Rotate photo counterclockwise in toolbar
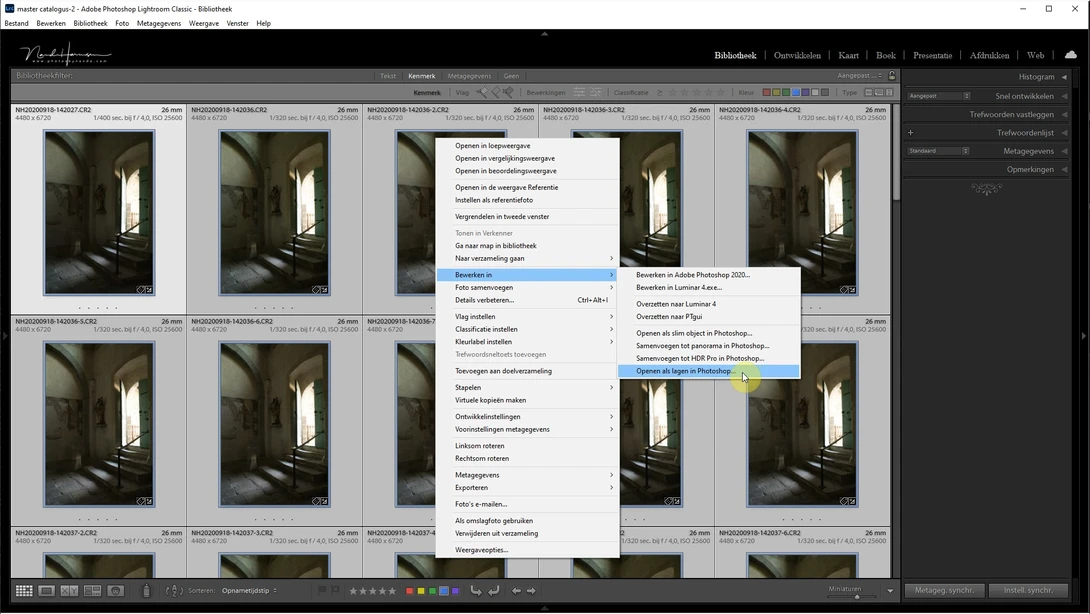This screenshot has height=614, width=1090. 476,590
